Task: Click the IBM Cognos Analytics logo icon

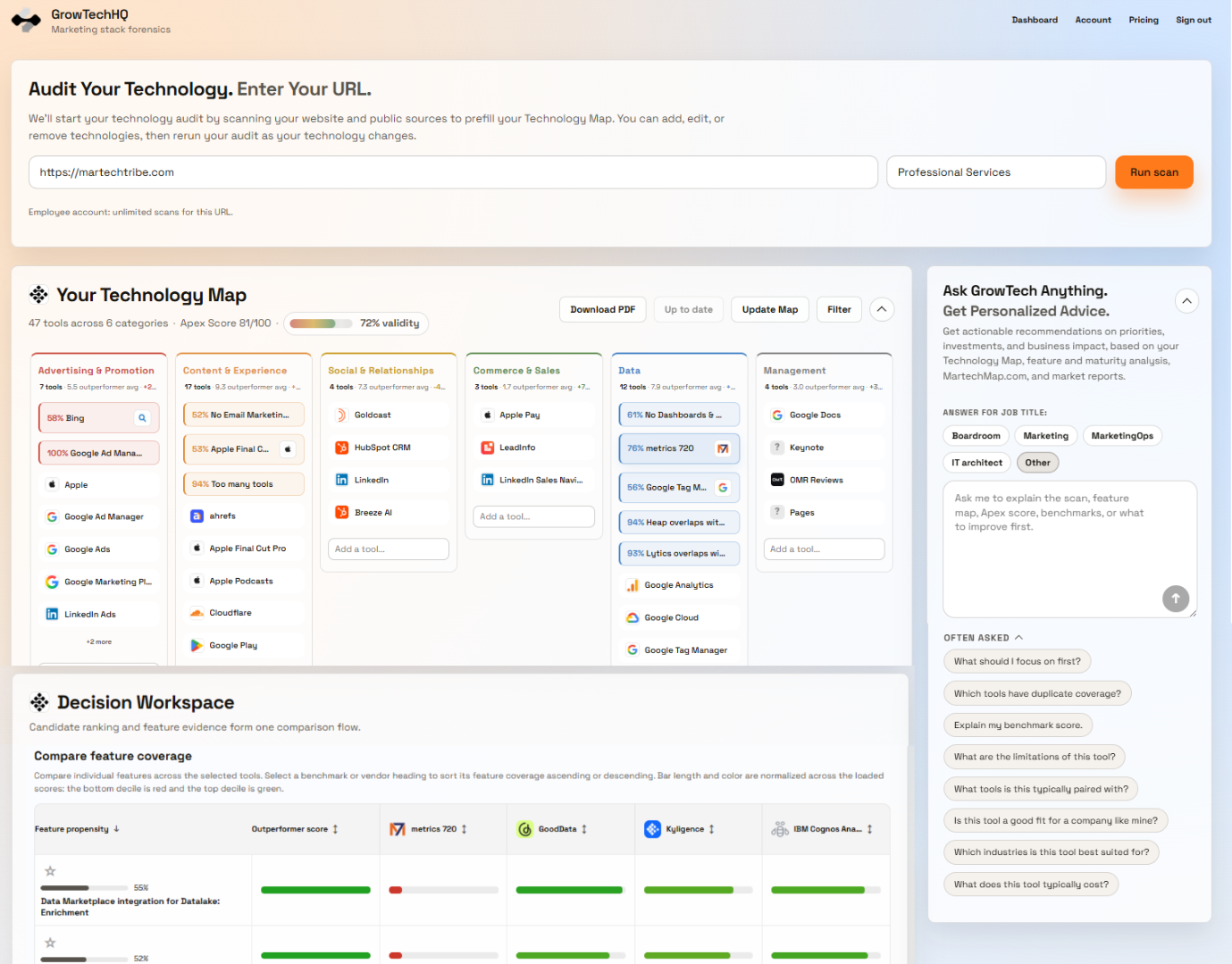Action: [x=780, y=829]
